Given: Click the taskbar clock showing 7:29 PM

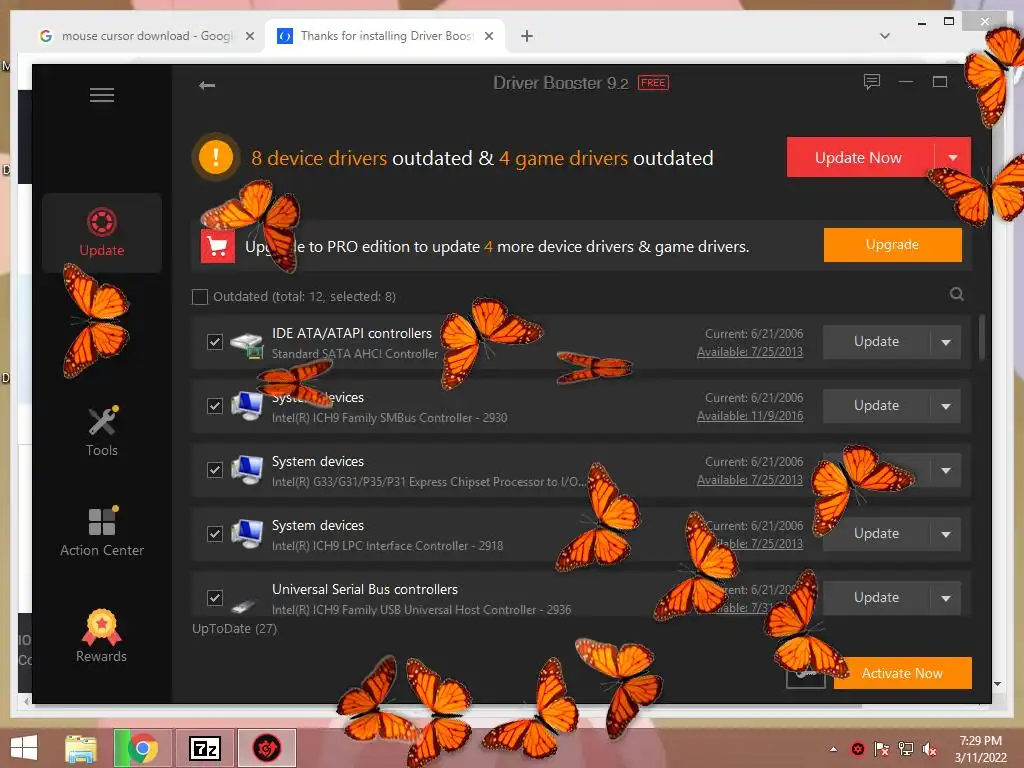Looking at the screenshot, I should tap(980, 749).
